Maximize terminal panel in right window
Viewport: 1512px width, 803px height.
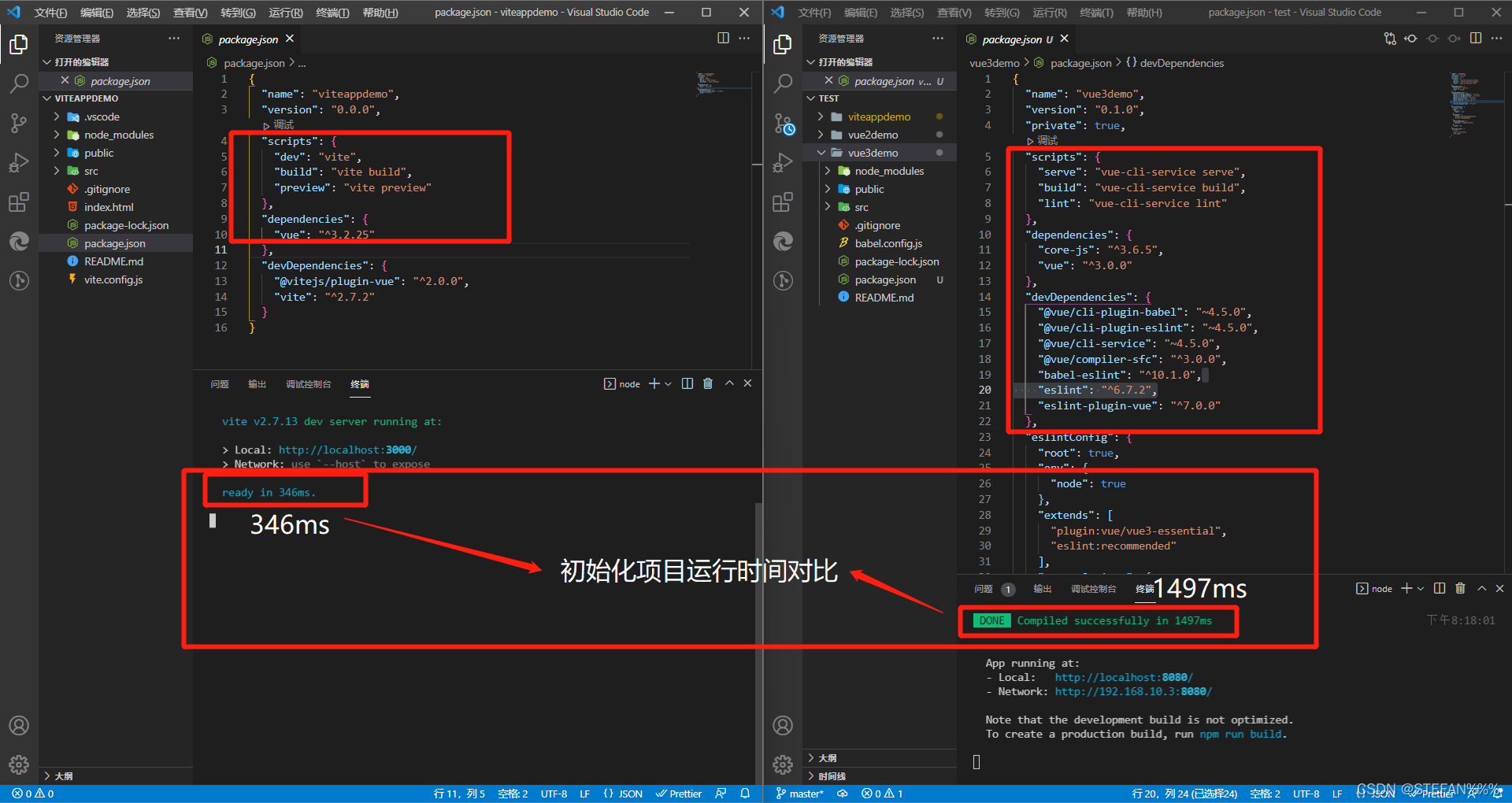pos(1481,588)
